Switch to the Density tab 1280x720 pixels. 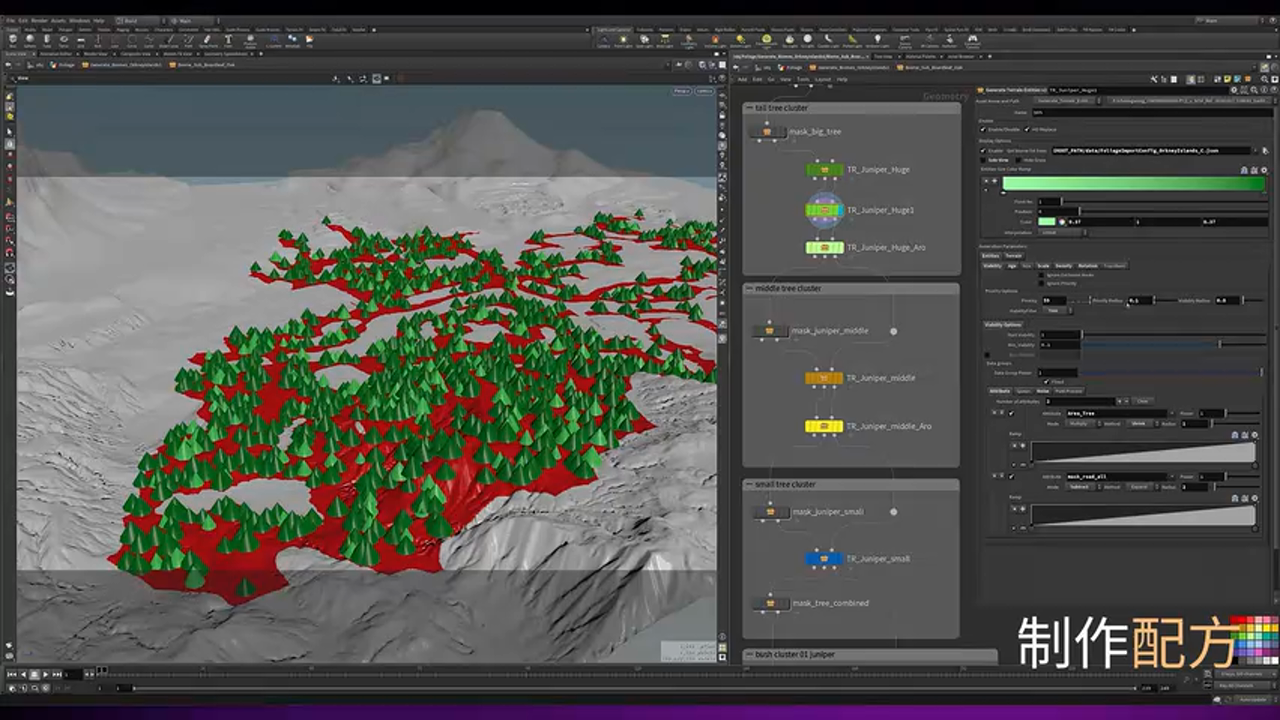click(1064, 266)
